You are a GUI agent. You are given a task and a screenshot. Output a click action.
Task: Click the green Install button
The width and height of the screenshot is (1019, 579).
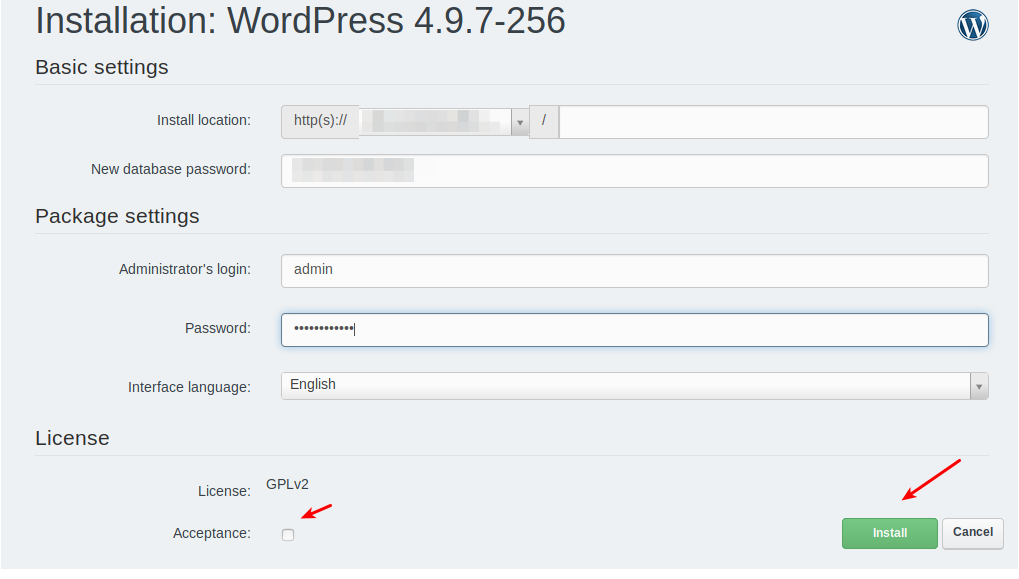tap(890, 533)
